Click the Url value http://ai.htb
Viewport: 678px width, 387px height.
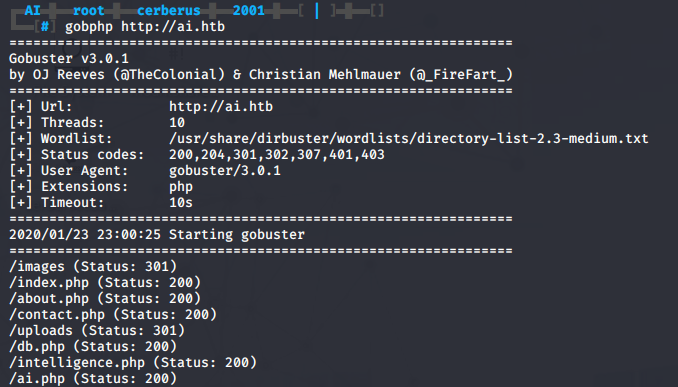point(221,106)
